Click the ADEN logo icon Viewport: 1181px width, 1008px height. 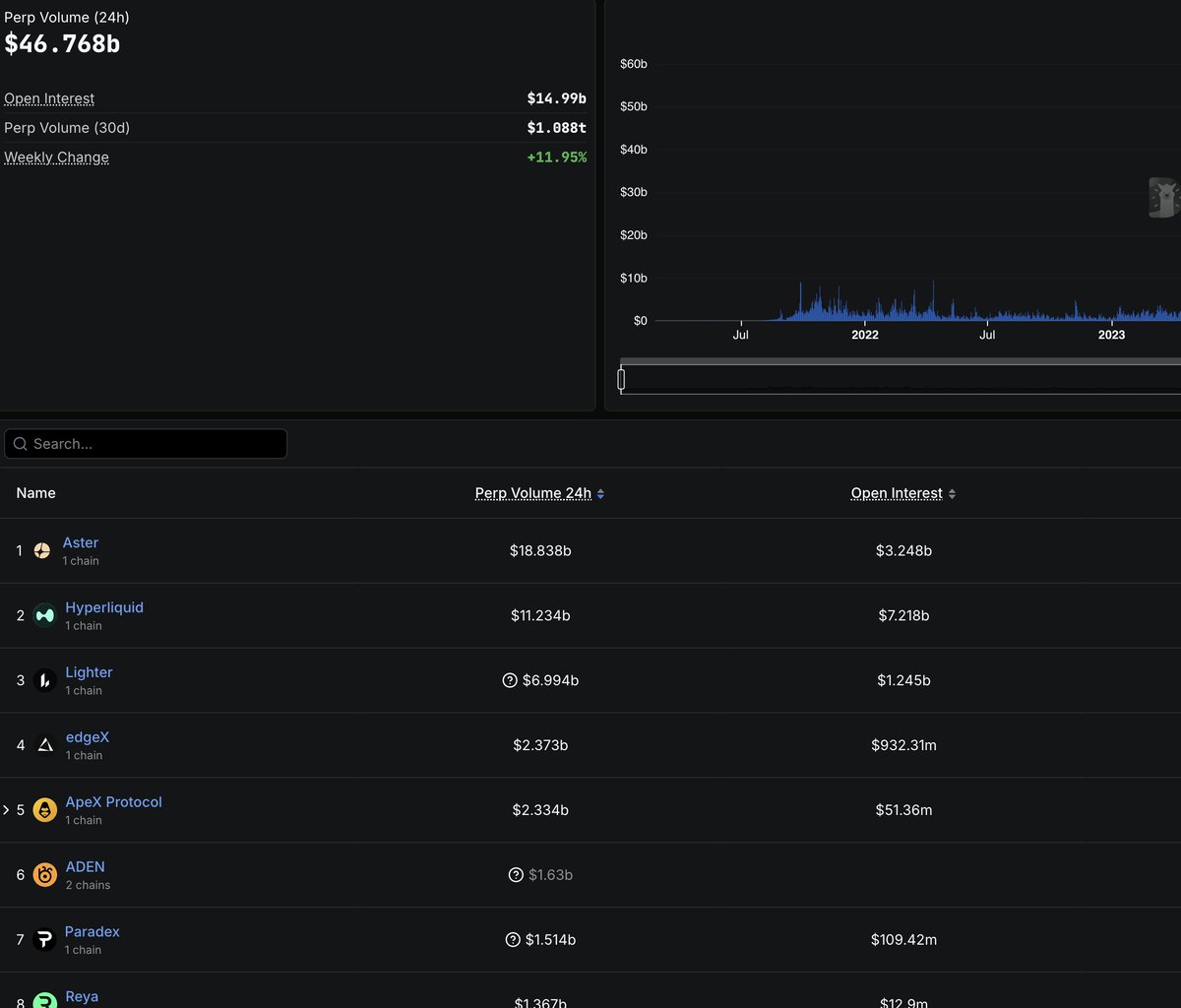(x=44, y=875)
